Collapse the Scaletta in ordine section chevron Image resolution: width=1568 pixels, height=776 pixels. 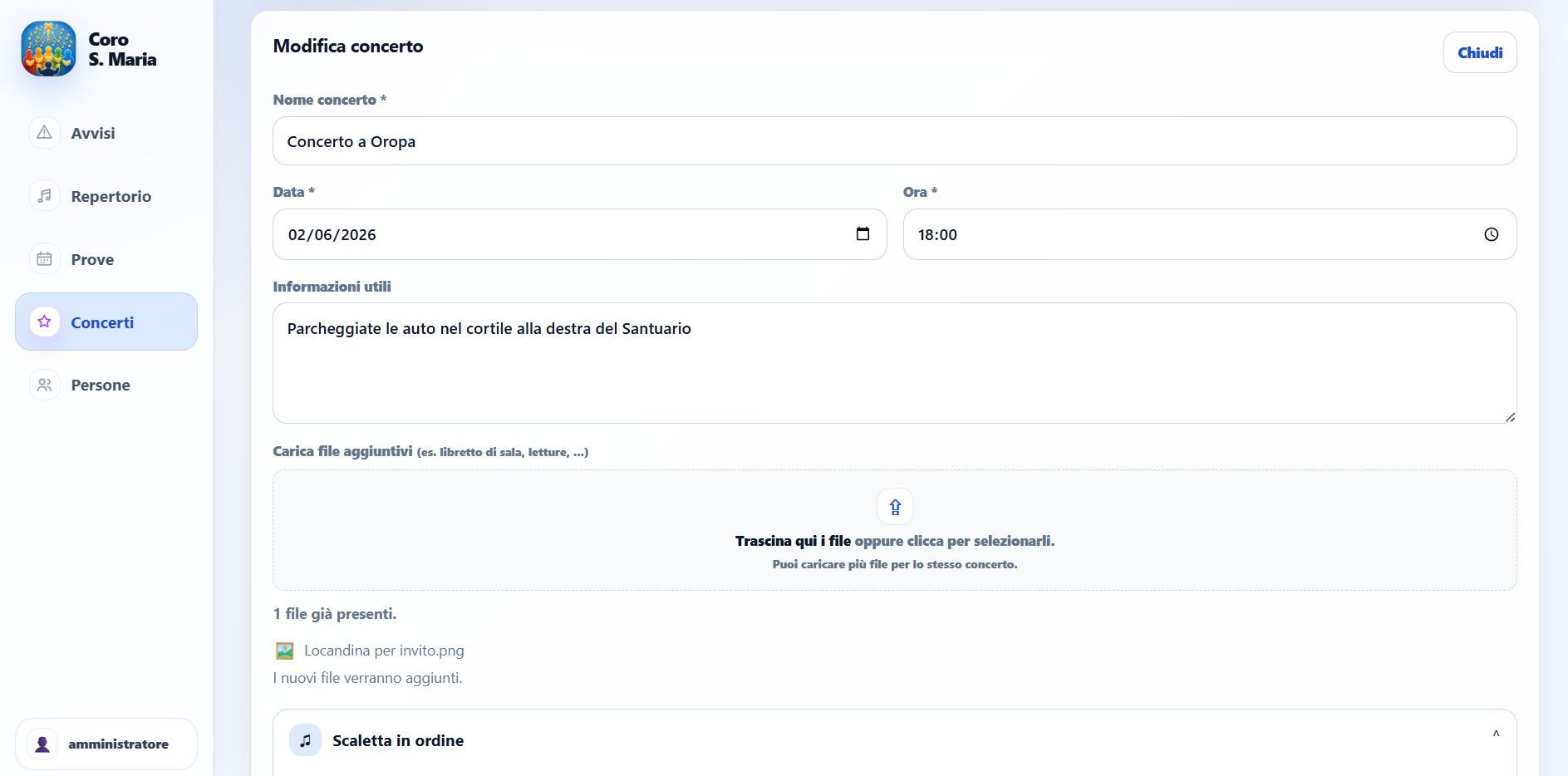1496,734
